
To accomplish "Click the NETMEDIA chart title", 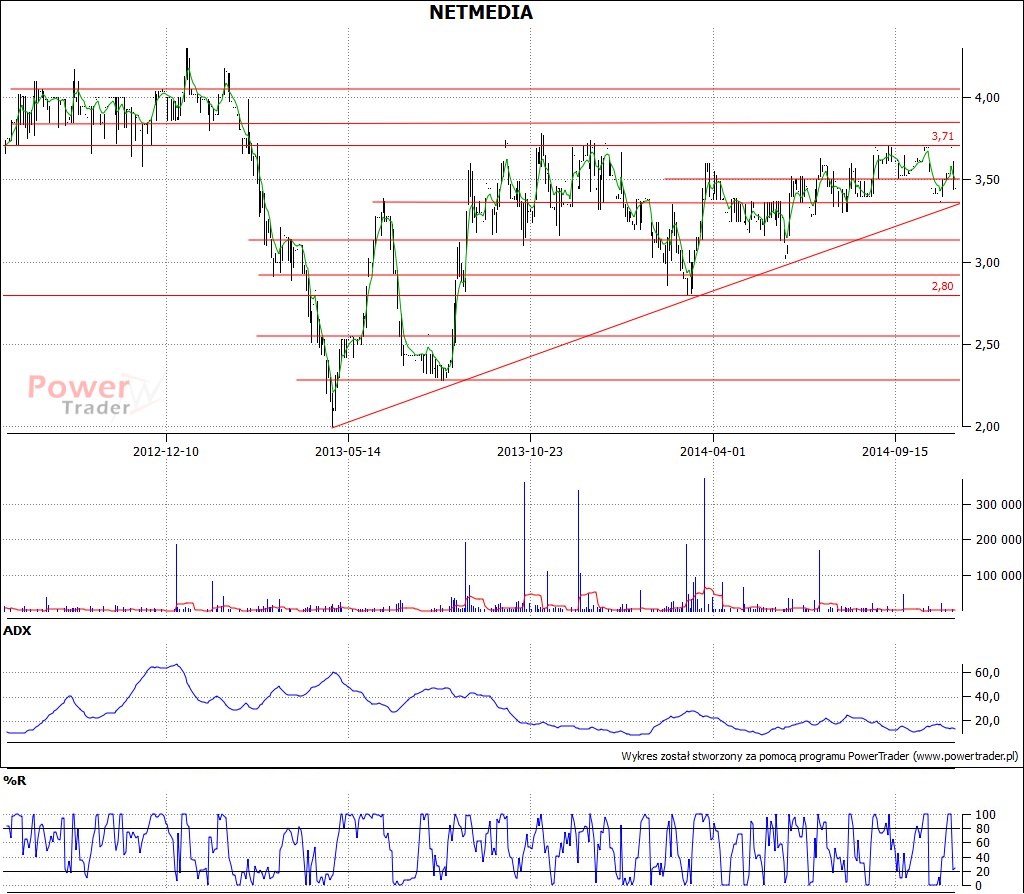I will click(481, 12).
